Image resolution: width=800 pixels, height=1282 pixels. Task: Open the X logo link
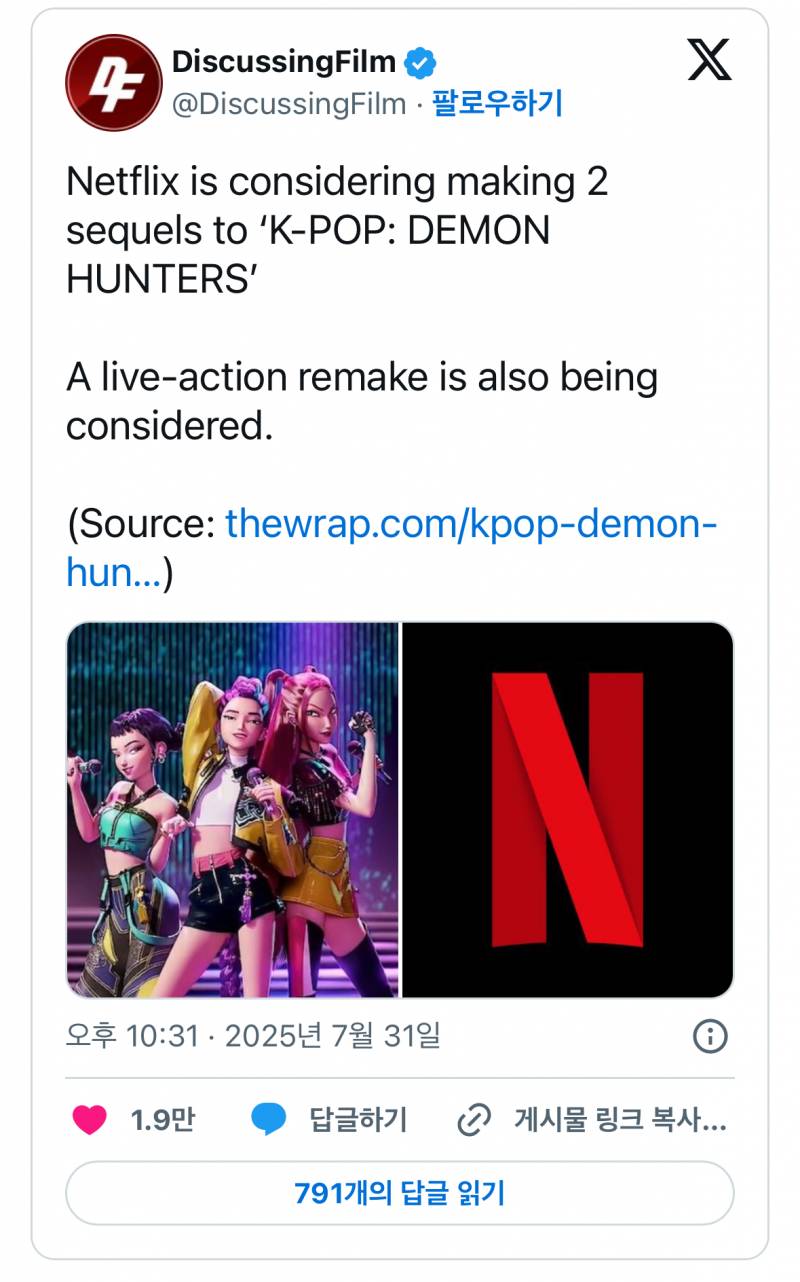click(709, 61)
